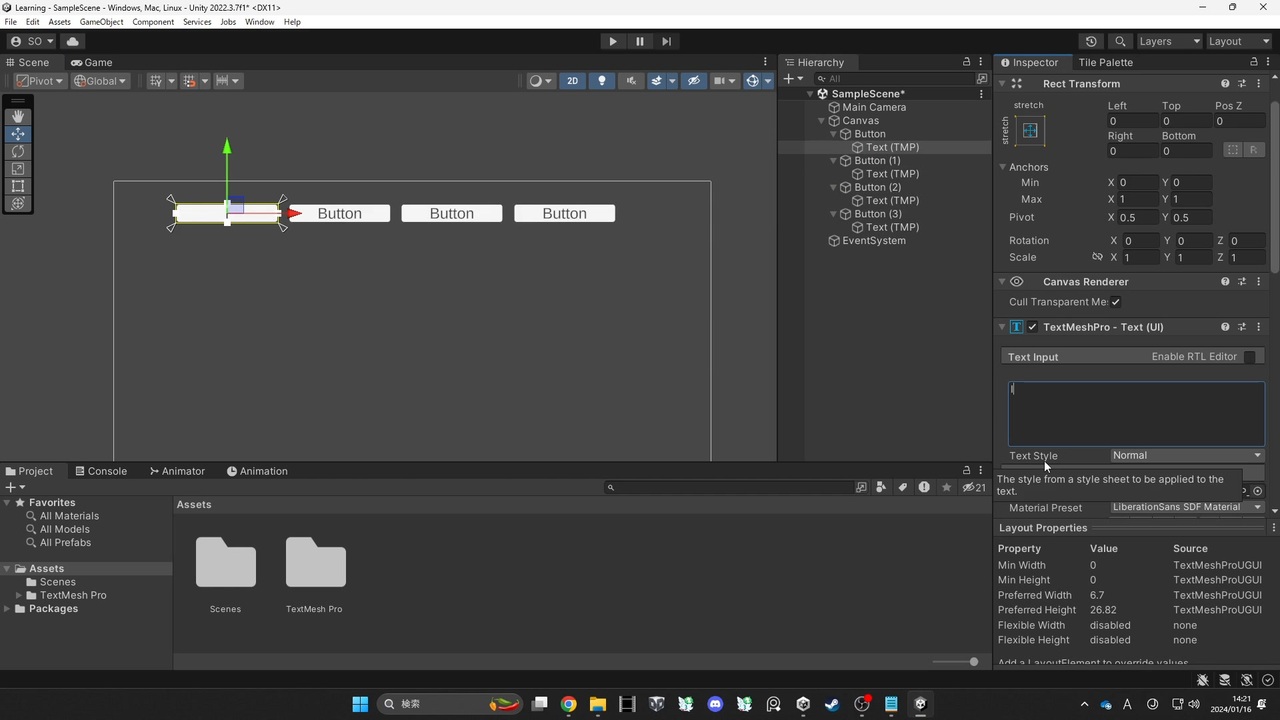Collapse the Canvas node in Hierarchy
Viewport: 1280px width, 720px height.
point(820,120)
